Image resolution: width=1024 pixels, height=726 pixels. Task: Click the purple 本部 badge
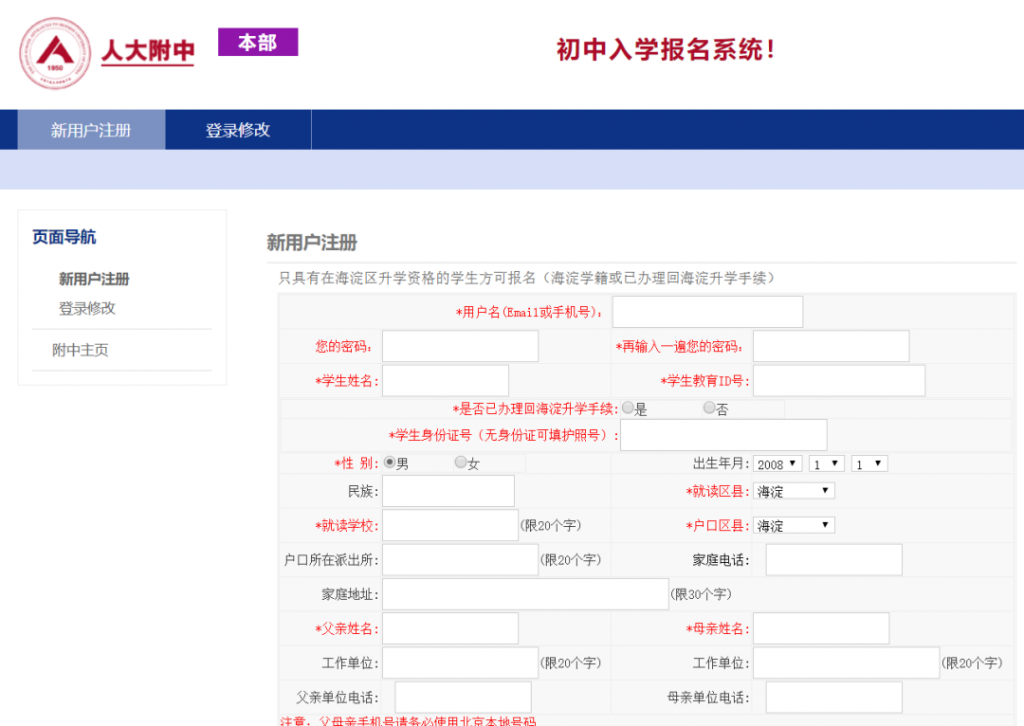(258, 43)
